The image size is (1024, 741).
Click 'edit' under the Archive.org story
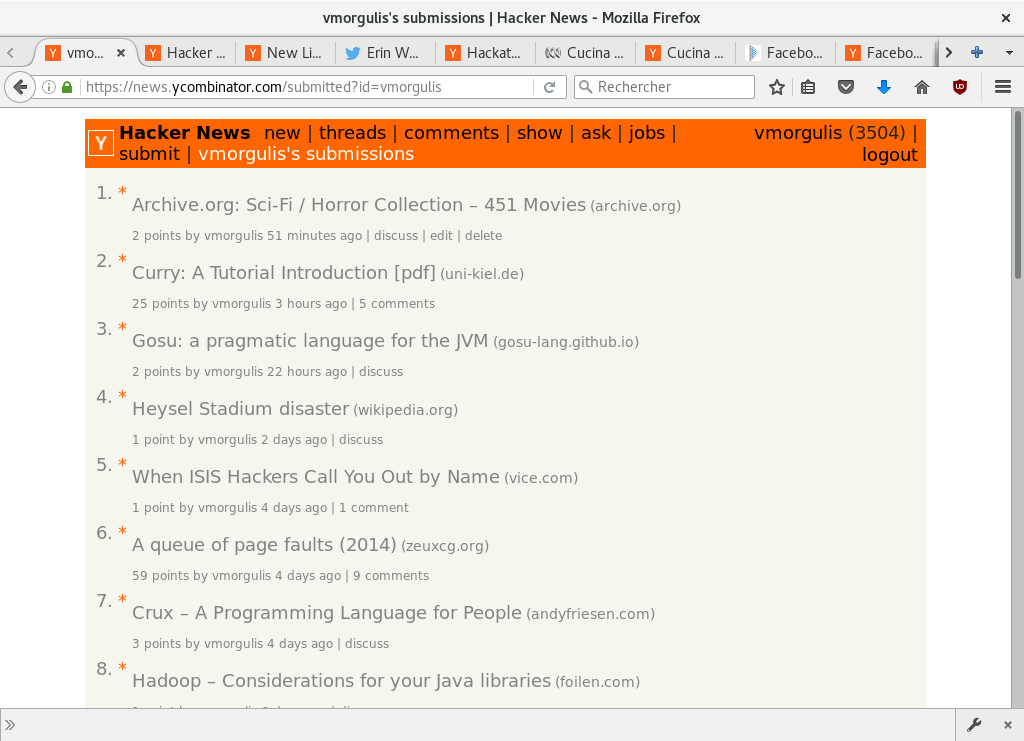441,236
